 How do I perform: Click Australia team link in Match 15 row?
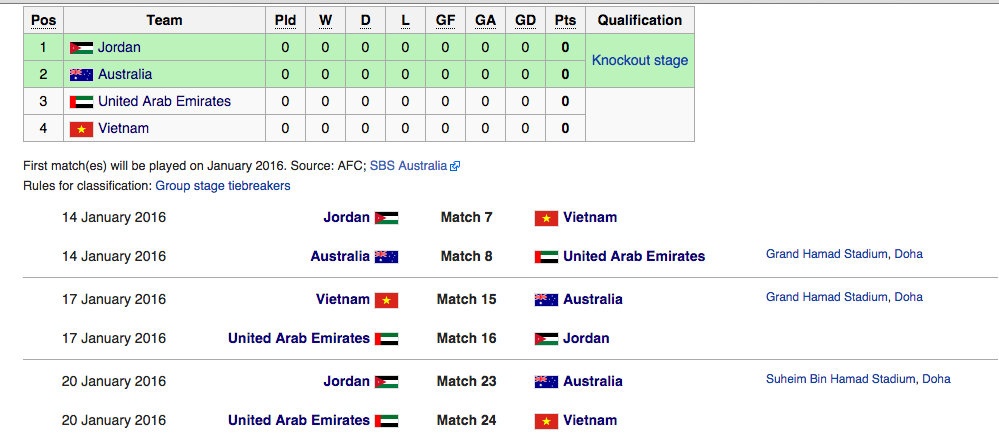tap(592, 299)
